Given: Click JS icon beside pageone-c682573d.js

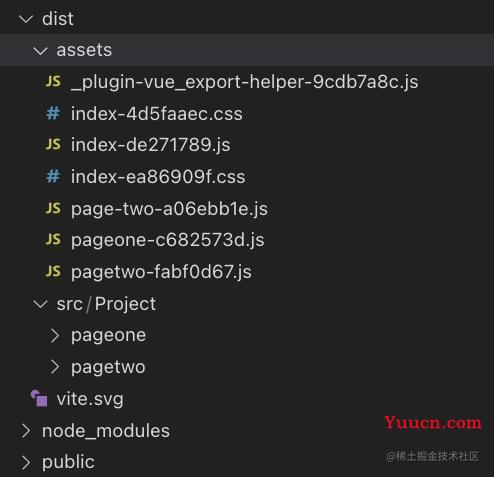Looking at the screenshot, I should point(53,240).
